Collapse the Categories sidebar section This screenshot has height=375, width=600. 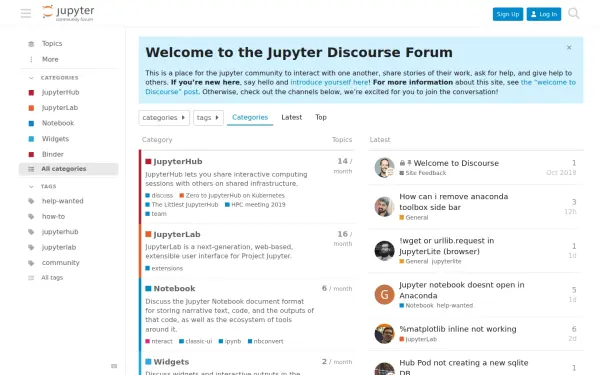59,78
